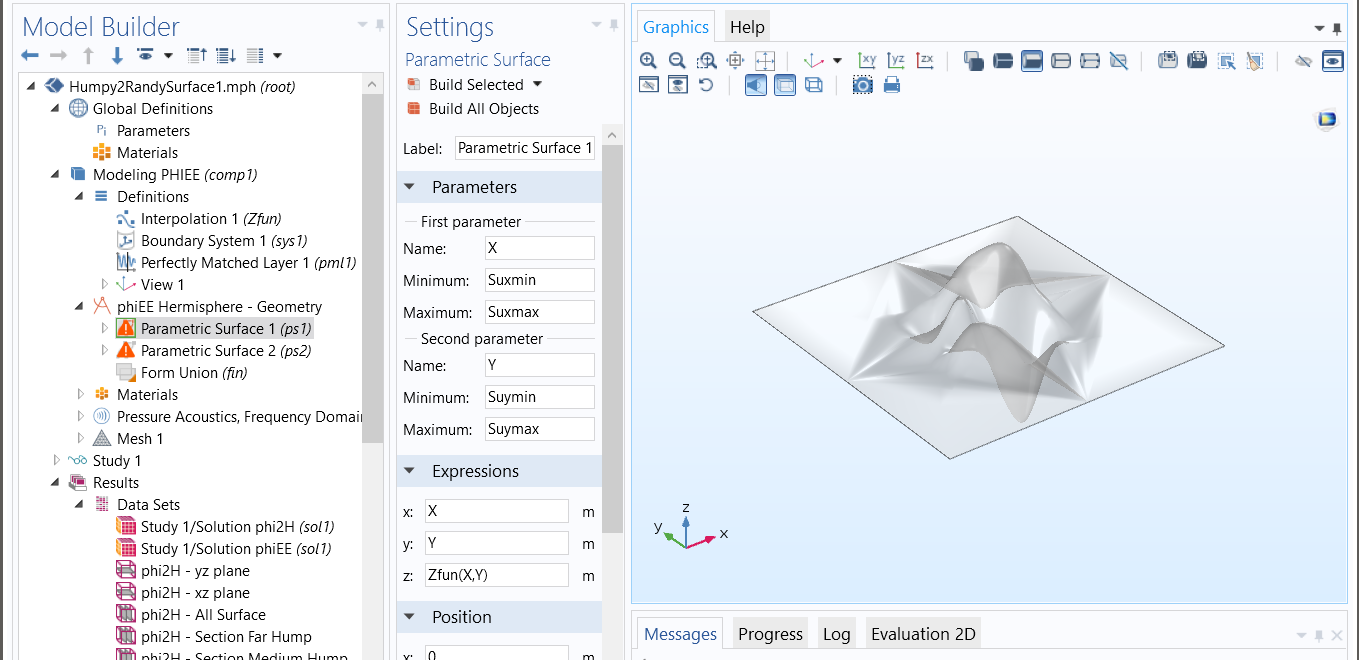Reset hiding with the undo-arrow icon

point(706,86)
